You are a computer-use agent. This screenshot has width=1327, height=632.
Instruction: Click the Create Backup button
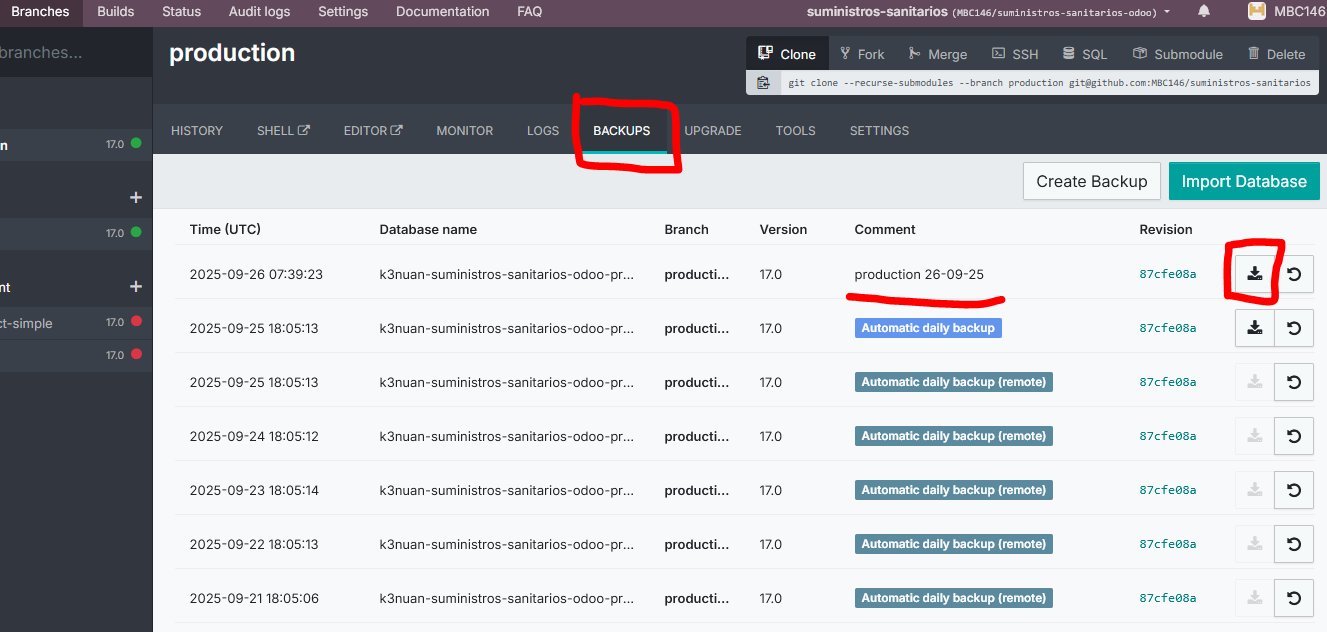pos(1091,182)
